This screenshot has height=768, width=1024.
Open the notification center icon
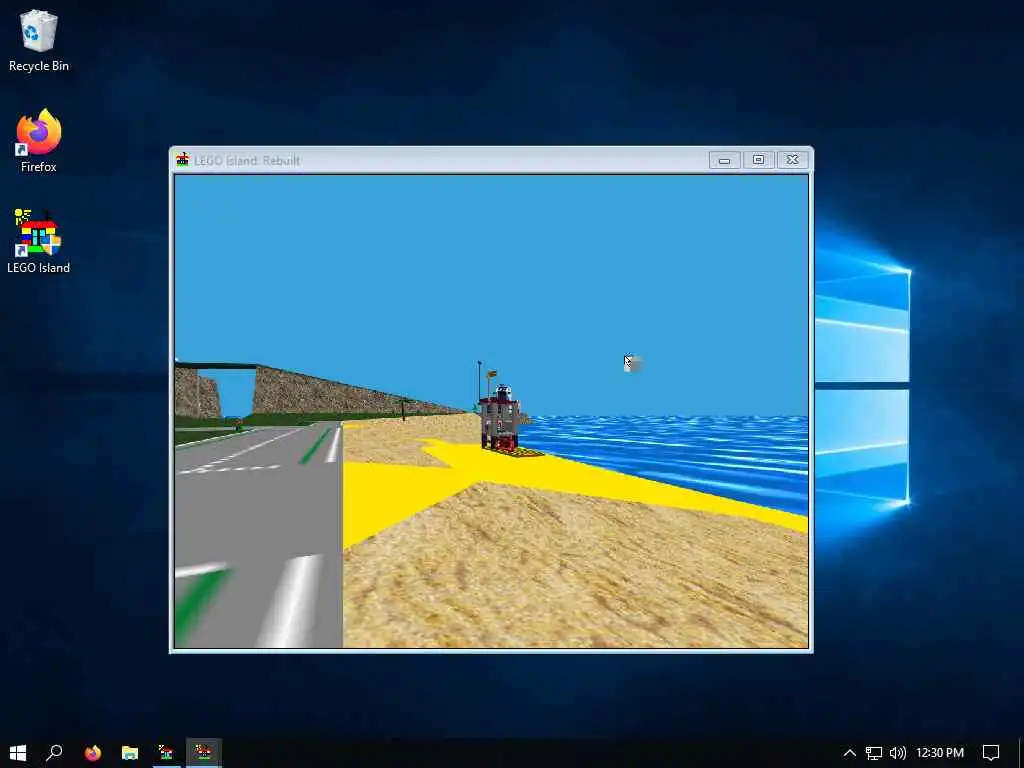(x=991, y=753)
